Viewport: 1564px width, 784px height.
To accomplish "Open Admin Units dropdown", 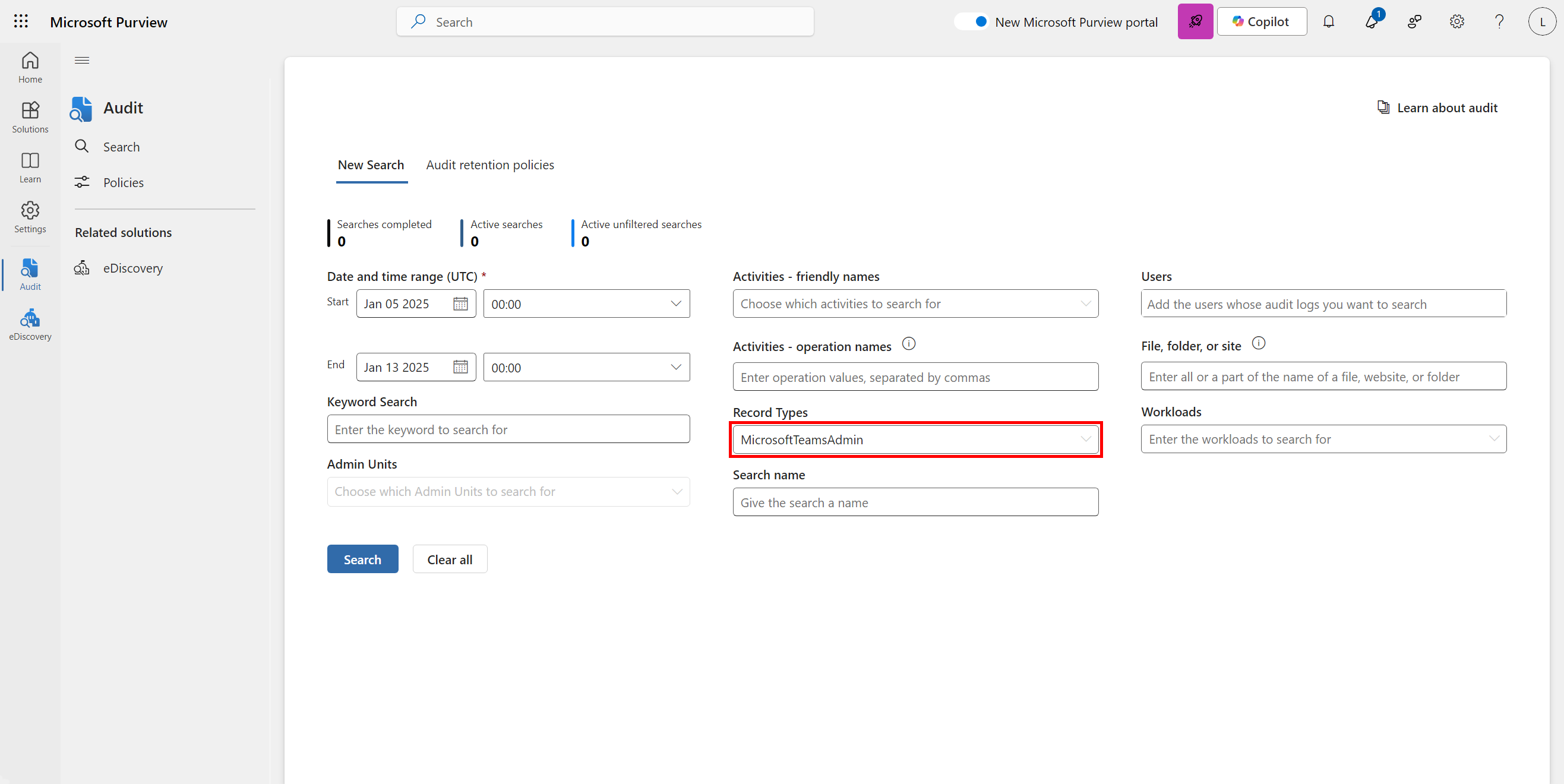I will (x=508, y=491).
